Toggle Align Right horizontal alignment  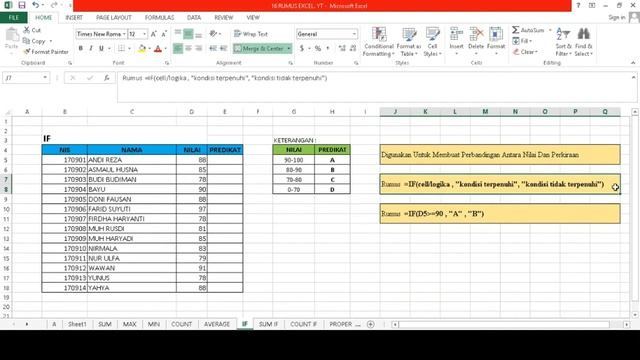pyautogui.click(x=199, y=48)
